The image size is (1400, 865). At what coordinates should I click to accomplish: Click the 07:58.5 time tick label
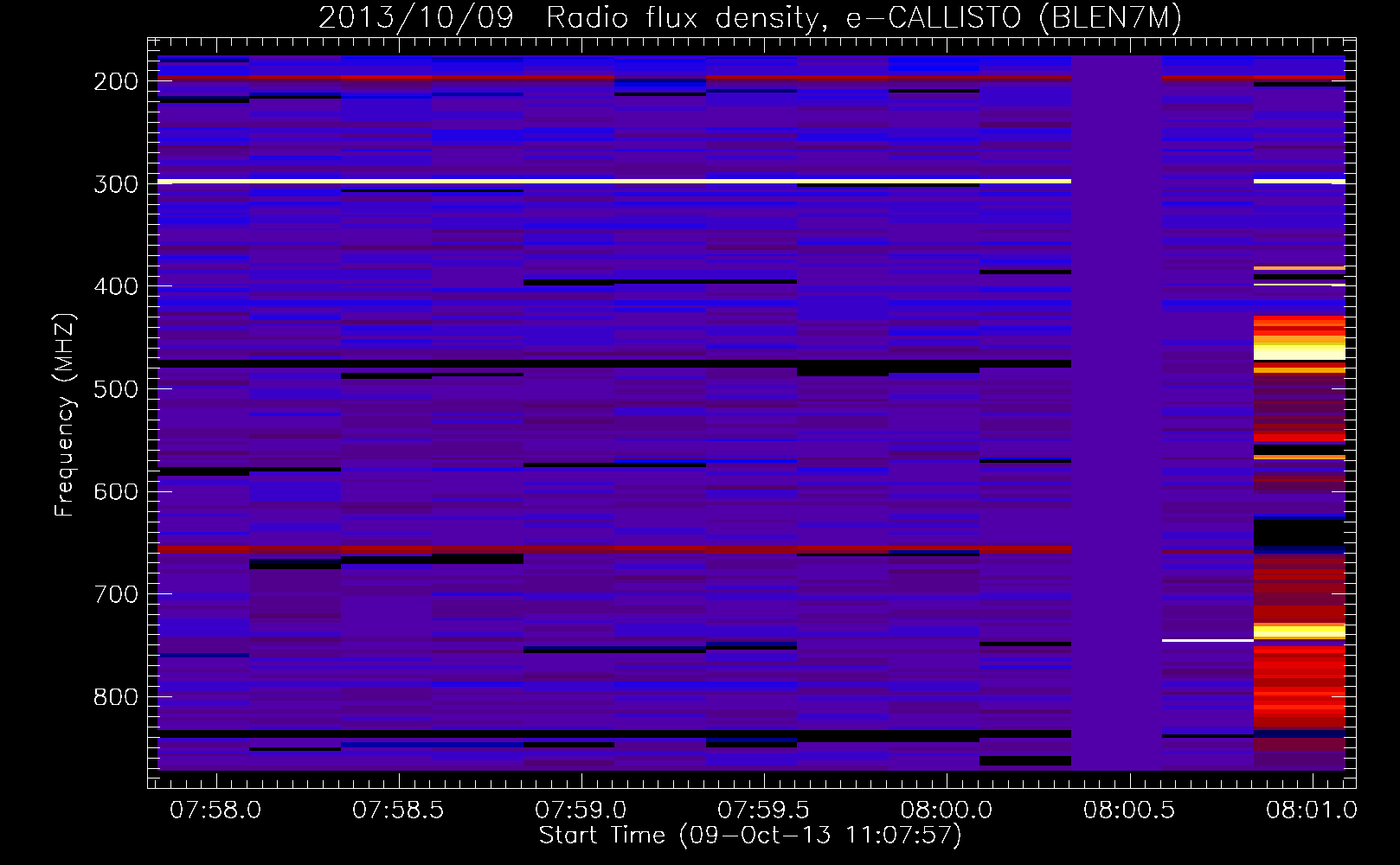point(398,811)
